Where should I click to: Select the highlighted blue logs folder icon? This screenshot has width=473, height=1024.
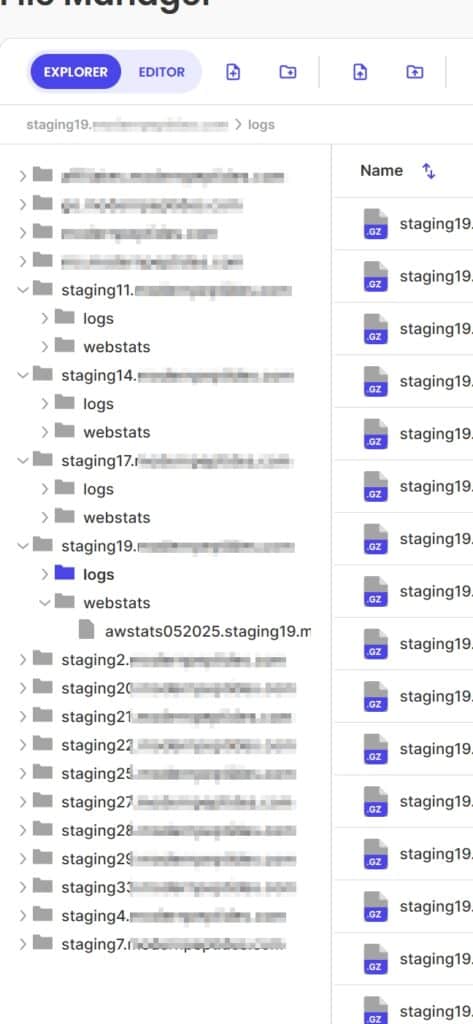(x=65, y=573)
